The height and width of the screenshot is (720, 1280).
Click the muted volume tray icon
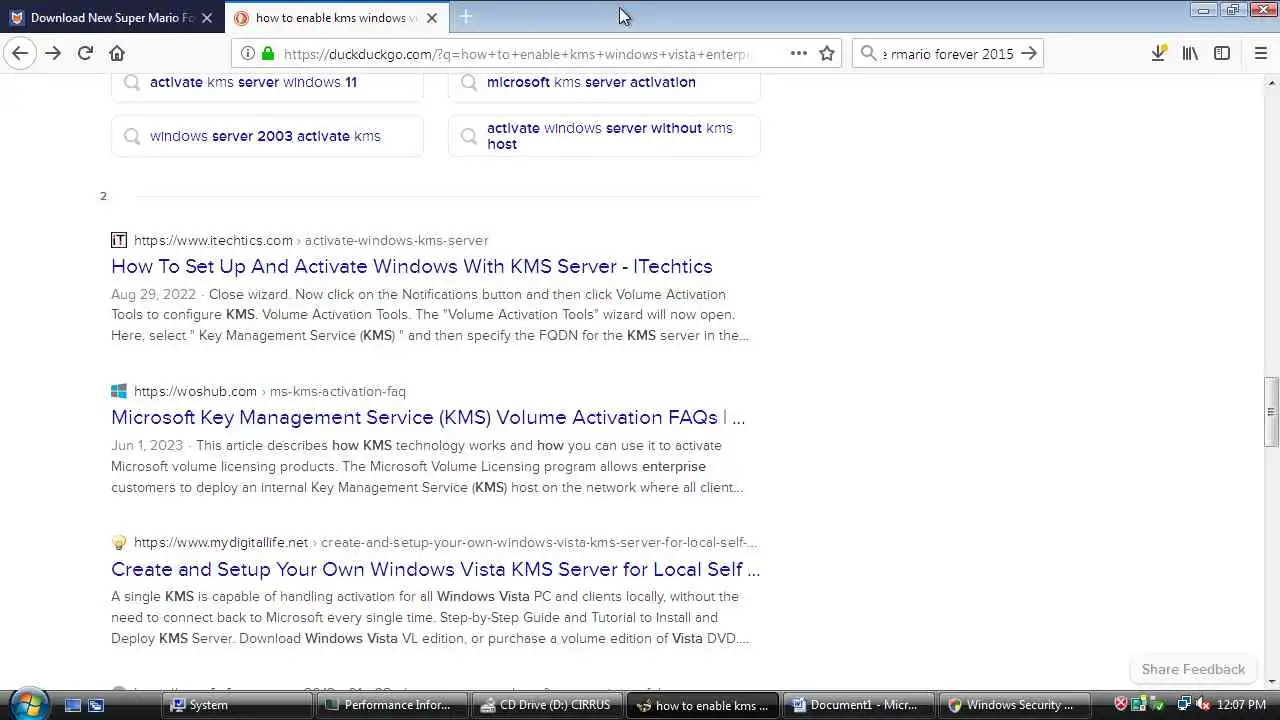(1203, 705)
